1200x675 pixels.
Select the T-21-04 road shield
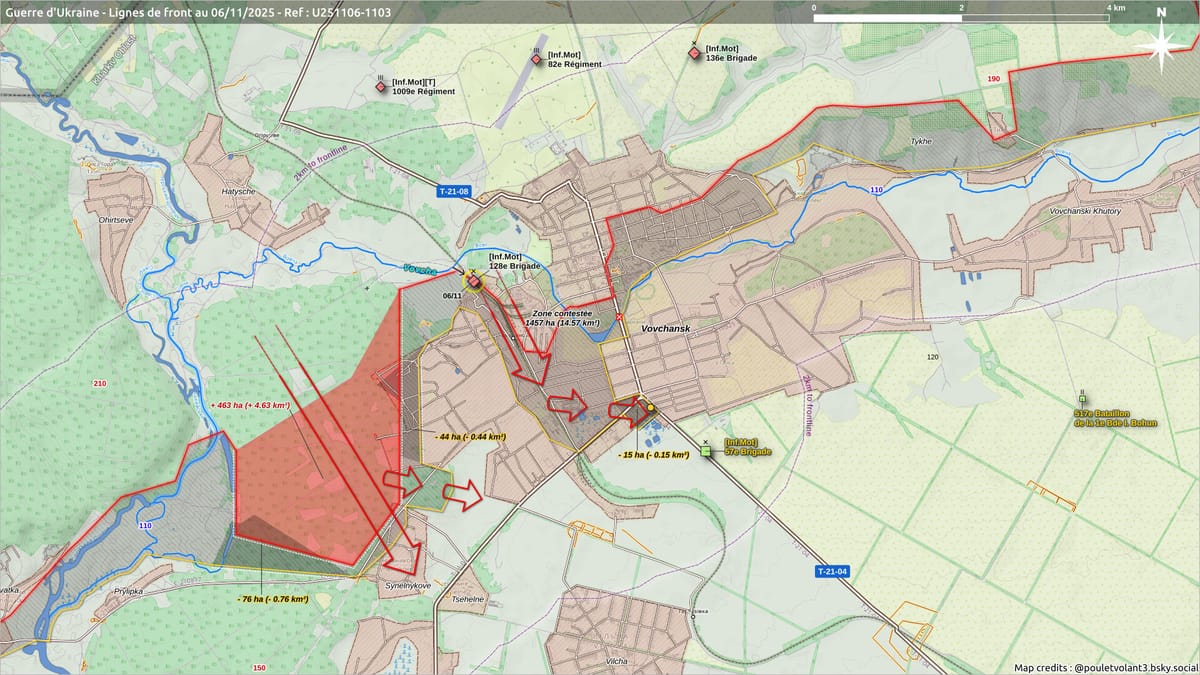[x=831, y=571]
